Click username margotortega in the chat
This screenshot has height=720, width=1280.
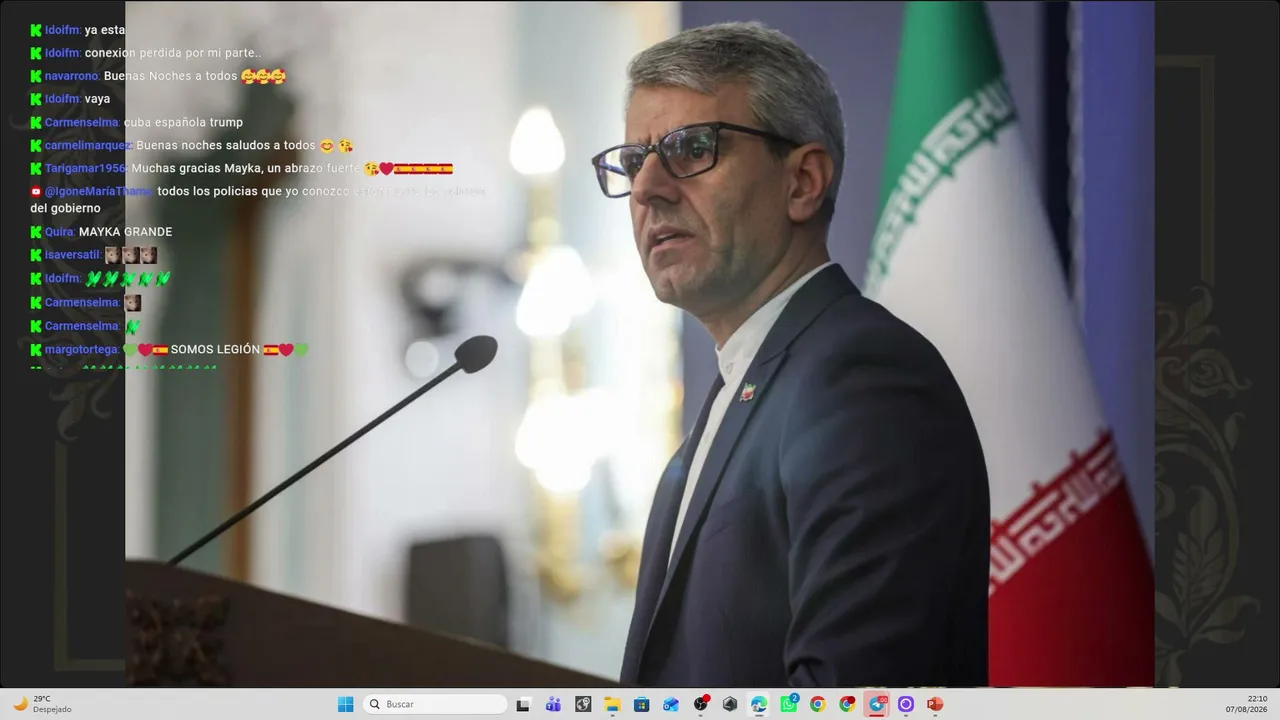coord(82,349)
